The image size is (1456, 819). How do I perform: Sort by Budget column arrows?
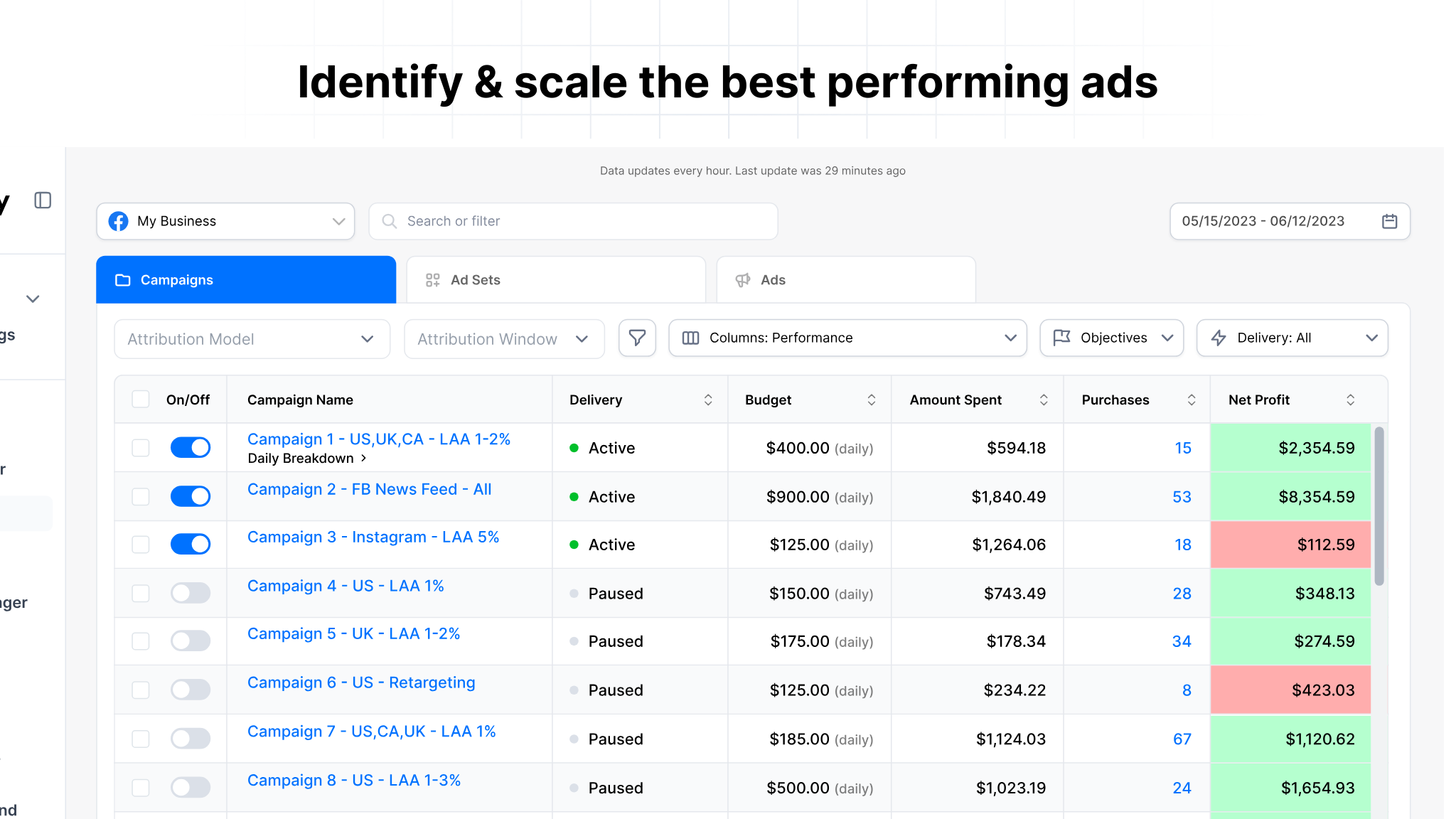(x=871, y=400)
